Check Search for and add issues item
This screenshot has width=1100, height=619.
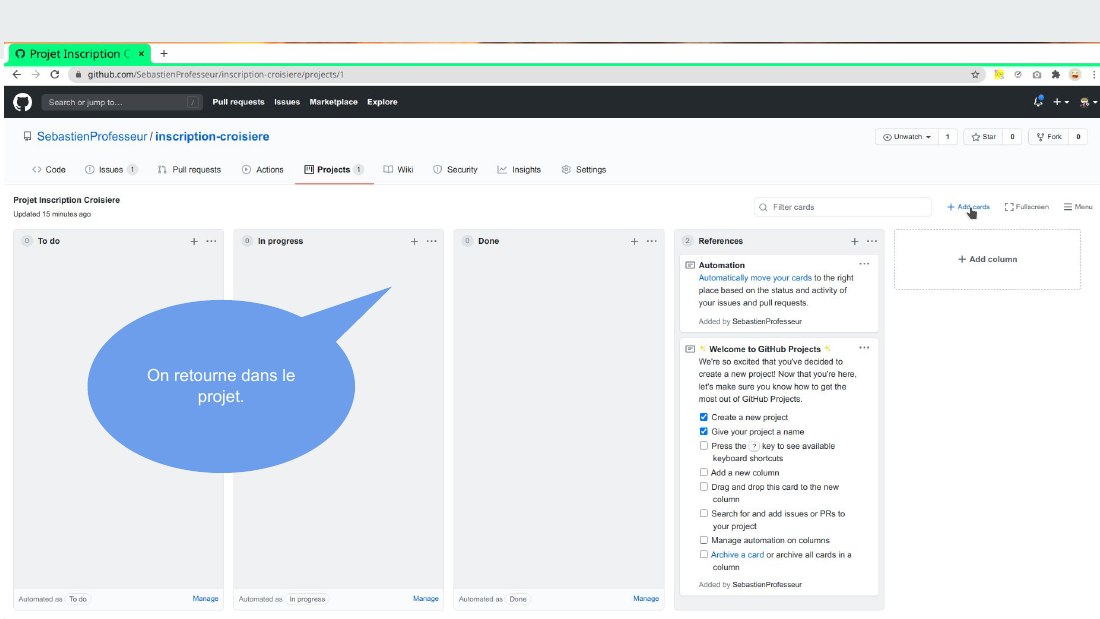tap(704, 513)
